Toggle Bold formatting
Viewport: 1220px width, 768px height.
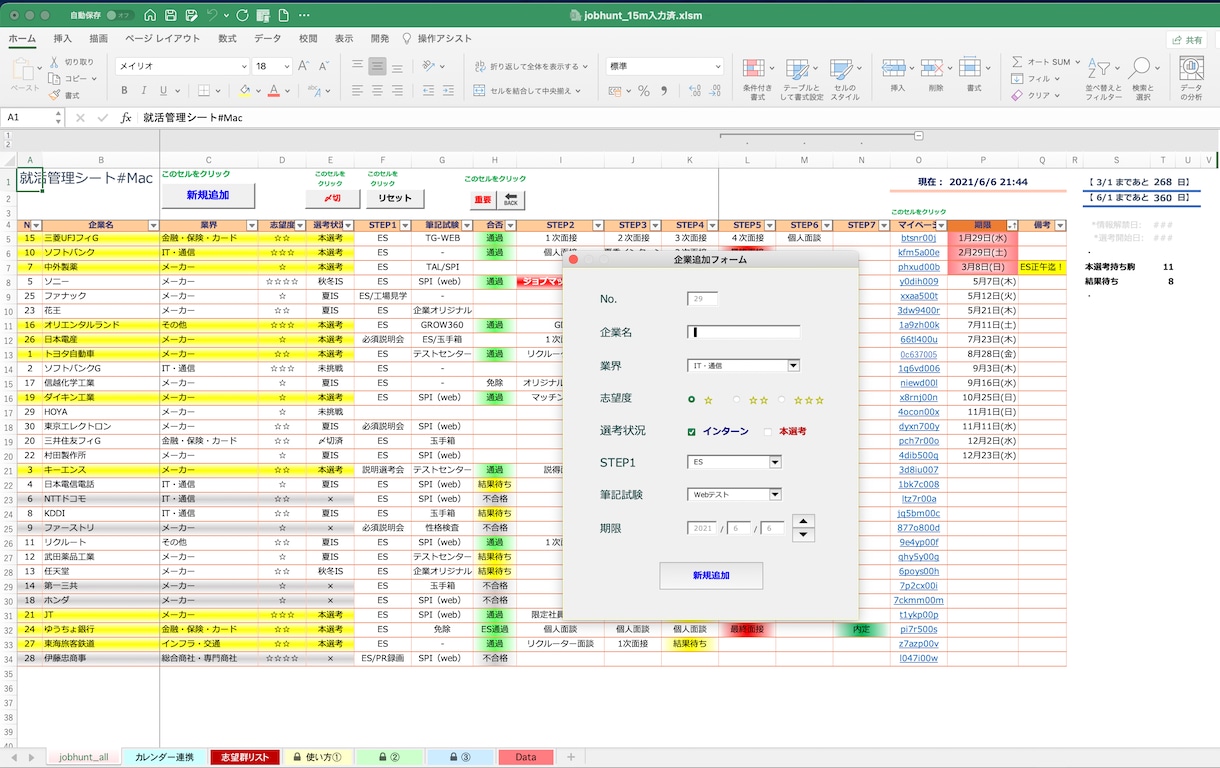[x=125, y=91]
